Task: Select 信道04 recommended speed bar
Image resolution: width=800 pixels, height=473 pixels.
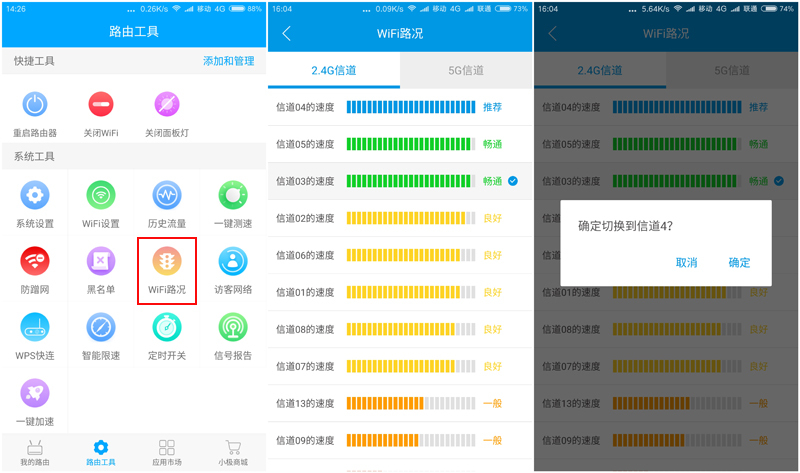Action: 410,107
